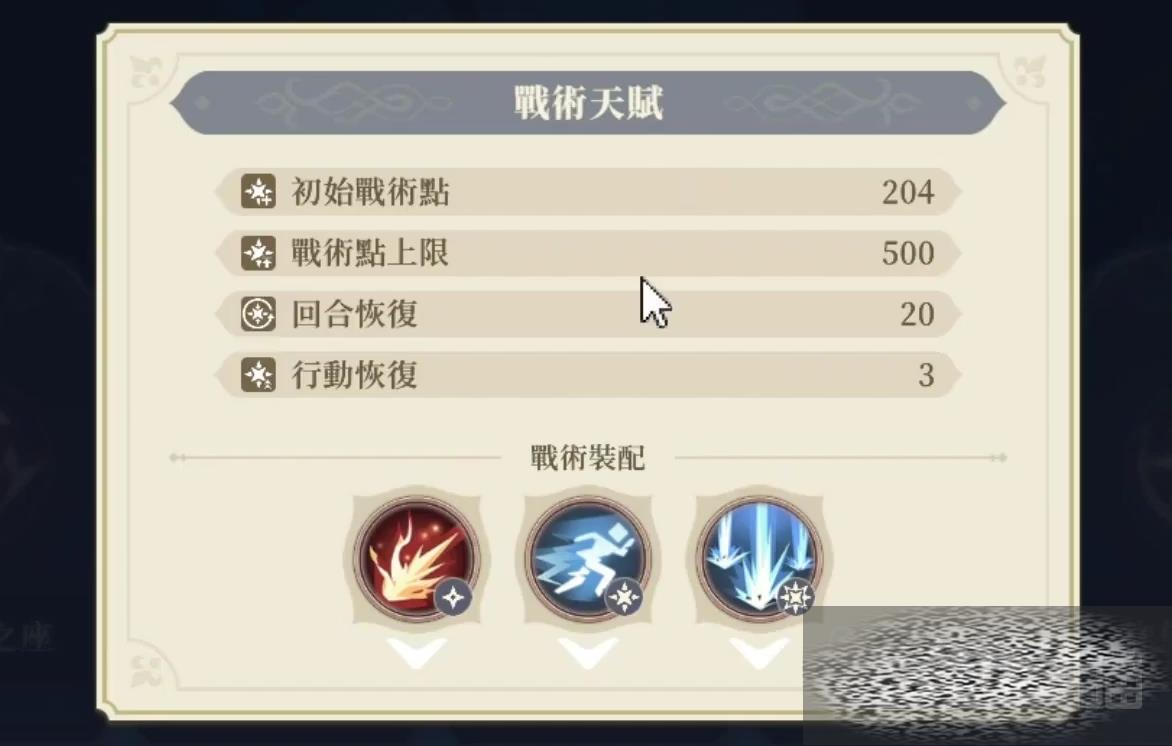
Task: Select the red flame burst tactic icon
Action: (416, 558)
